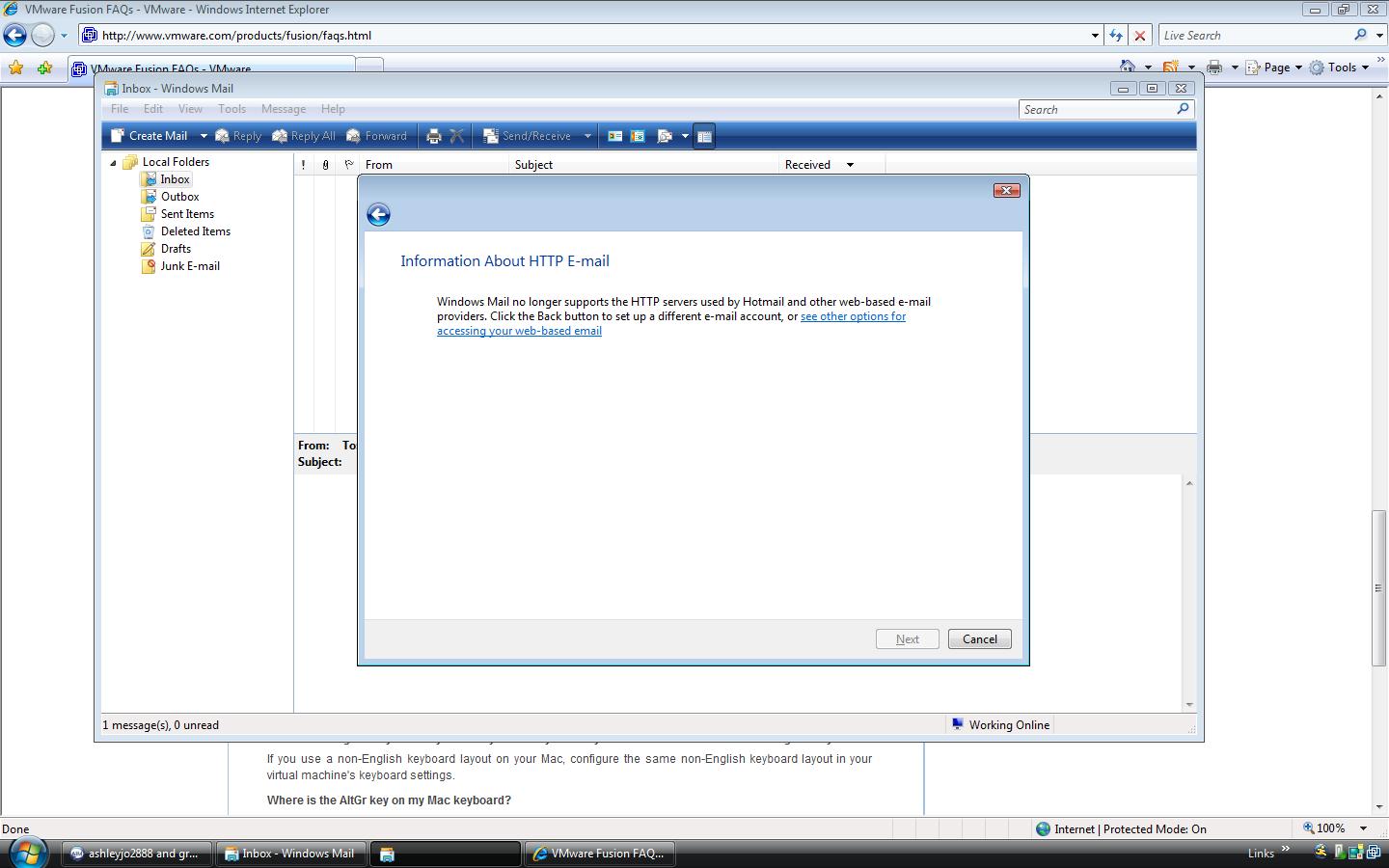Click the IE Home icon
Viewport: 1389px width, 868px height.
[1128, 67]
